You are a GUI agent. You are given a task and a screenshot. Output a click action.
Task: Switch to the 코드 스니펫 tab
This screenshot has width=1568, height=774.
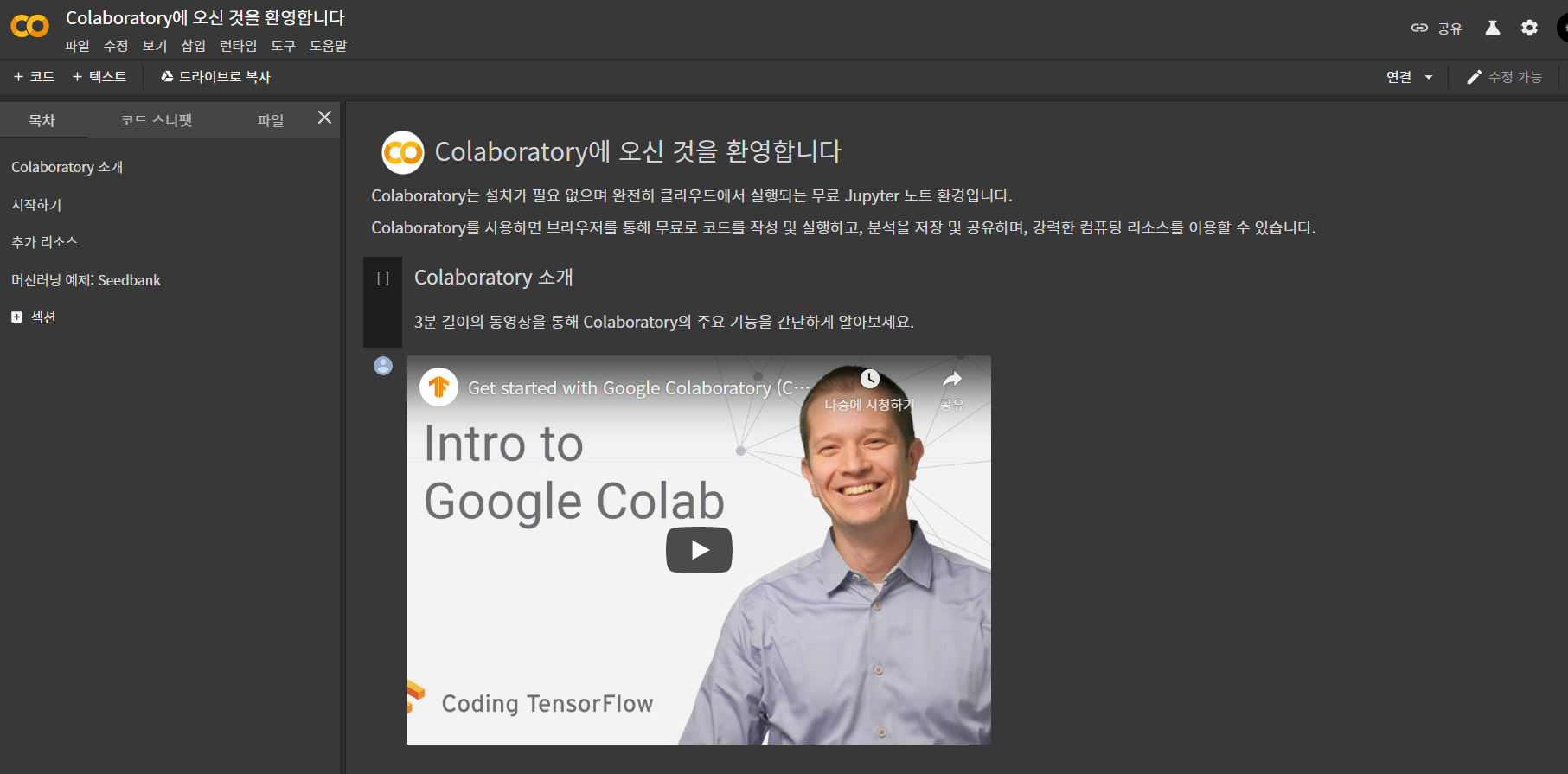pyautogui.click(x=157, y=120)
